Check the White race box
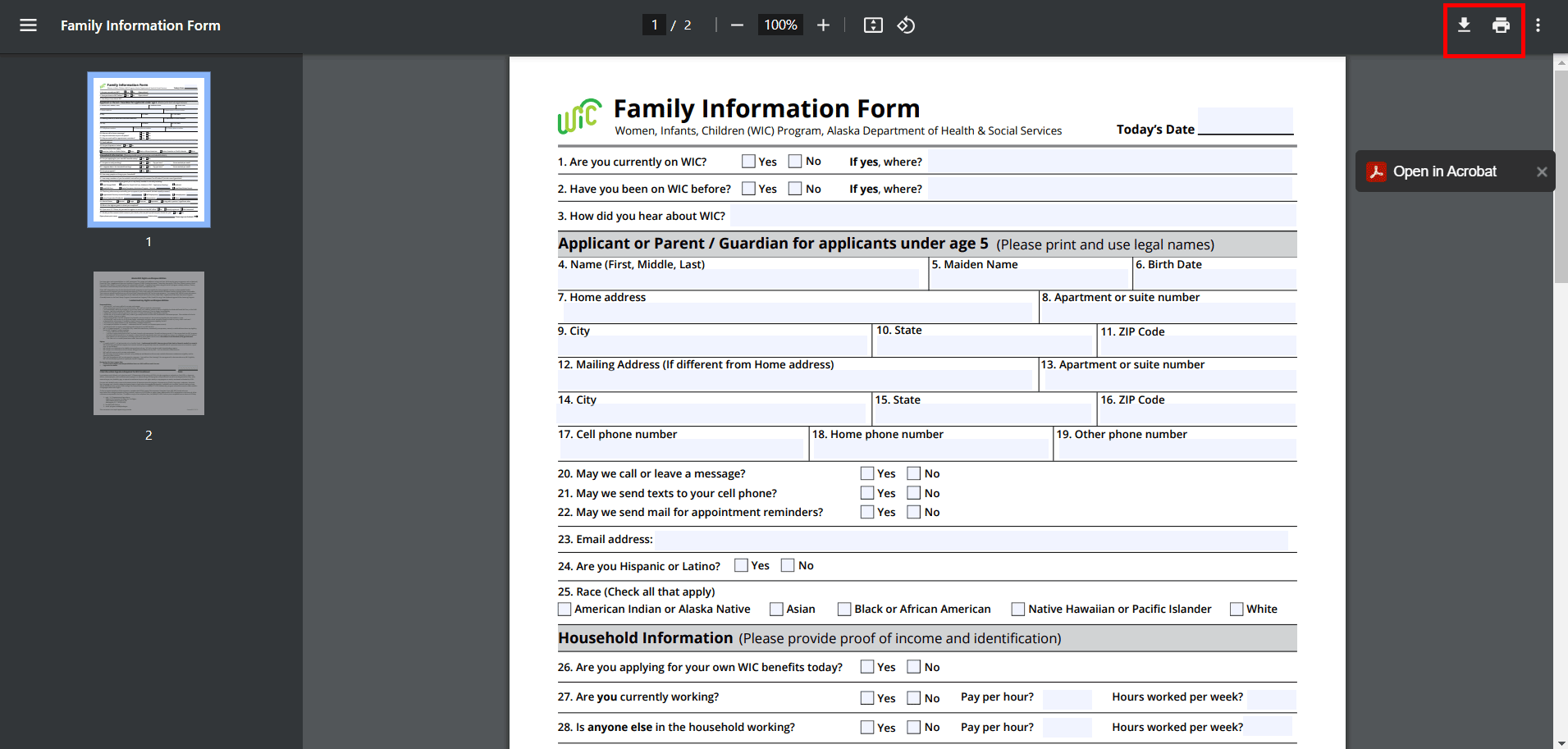 (x=1237, y=609)
